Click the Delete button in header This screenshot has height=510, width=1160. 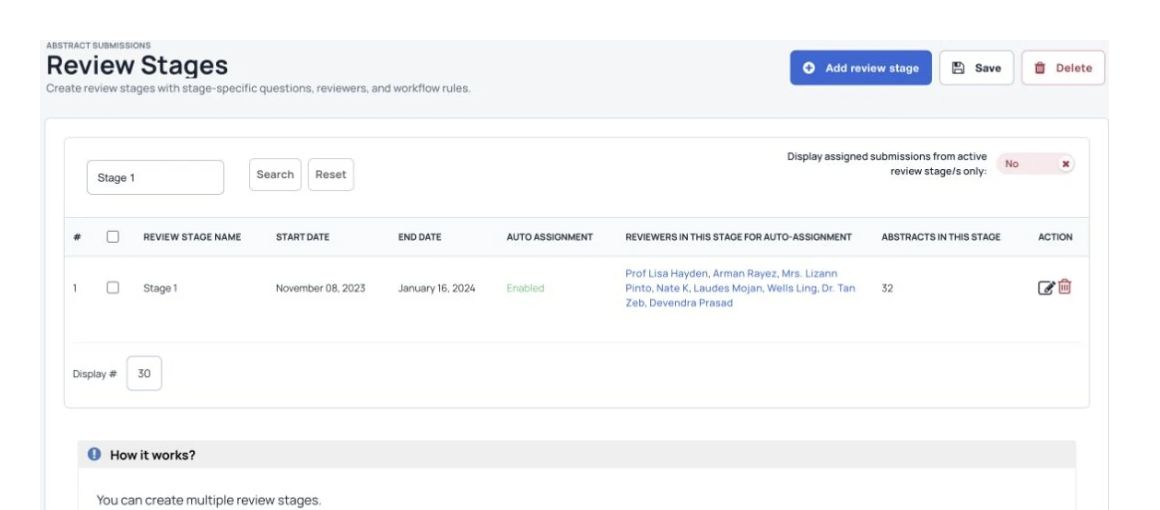point(1063,68)
